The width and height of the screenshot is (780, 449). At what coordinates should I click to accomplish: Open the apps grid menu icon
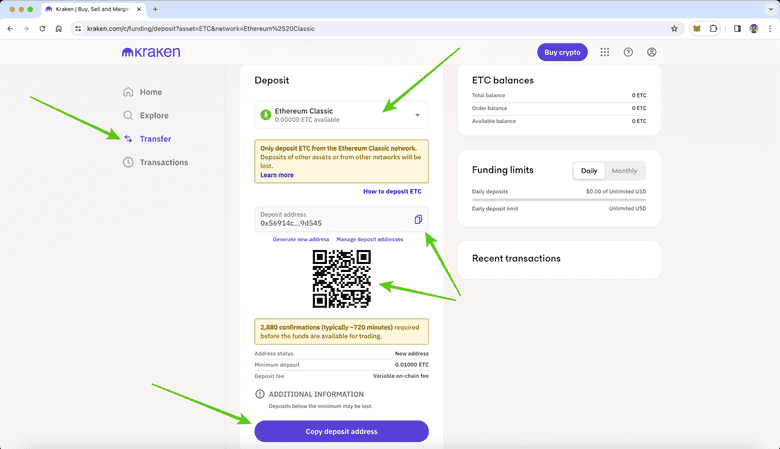[605, 52]
